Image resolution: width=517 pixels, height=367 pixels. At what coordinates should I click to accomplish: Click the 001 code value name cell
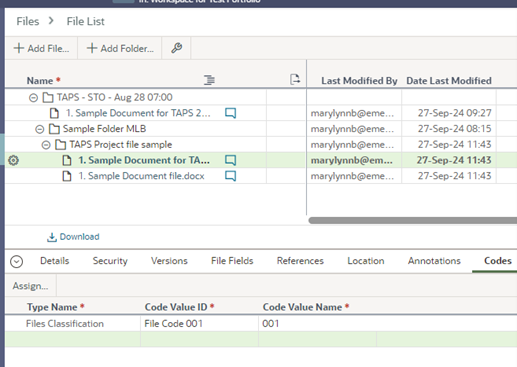pyautogui.click(x=271, y=323)
